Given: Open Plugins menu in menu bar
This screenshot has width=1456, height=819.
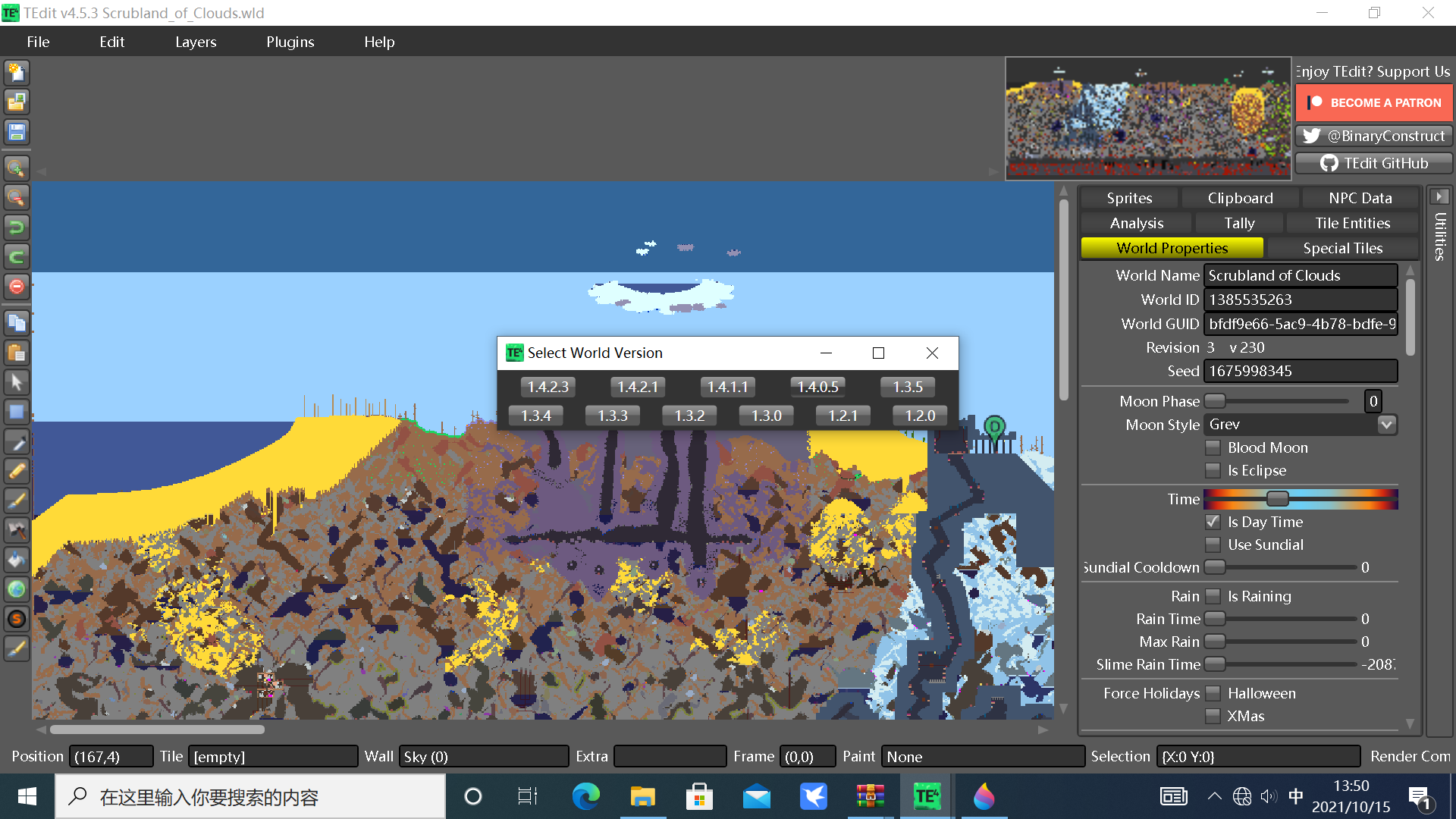Looking at the screenshot, I should [x=289, y=41].
